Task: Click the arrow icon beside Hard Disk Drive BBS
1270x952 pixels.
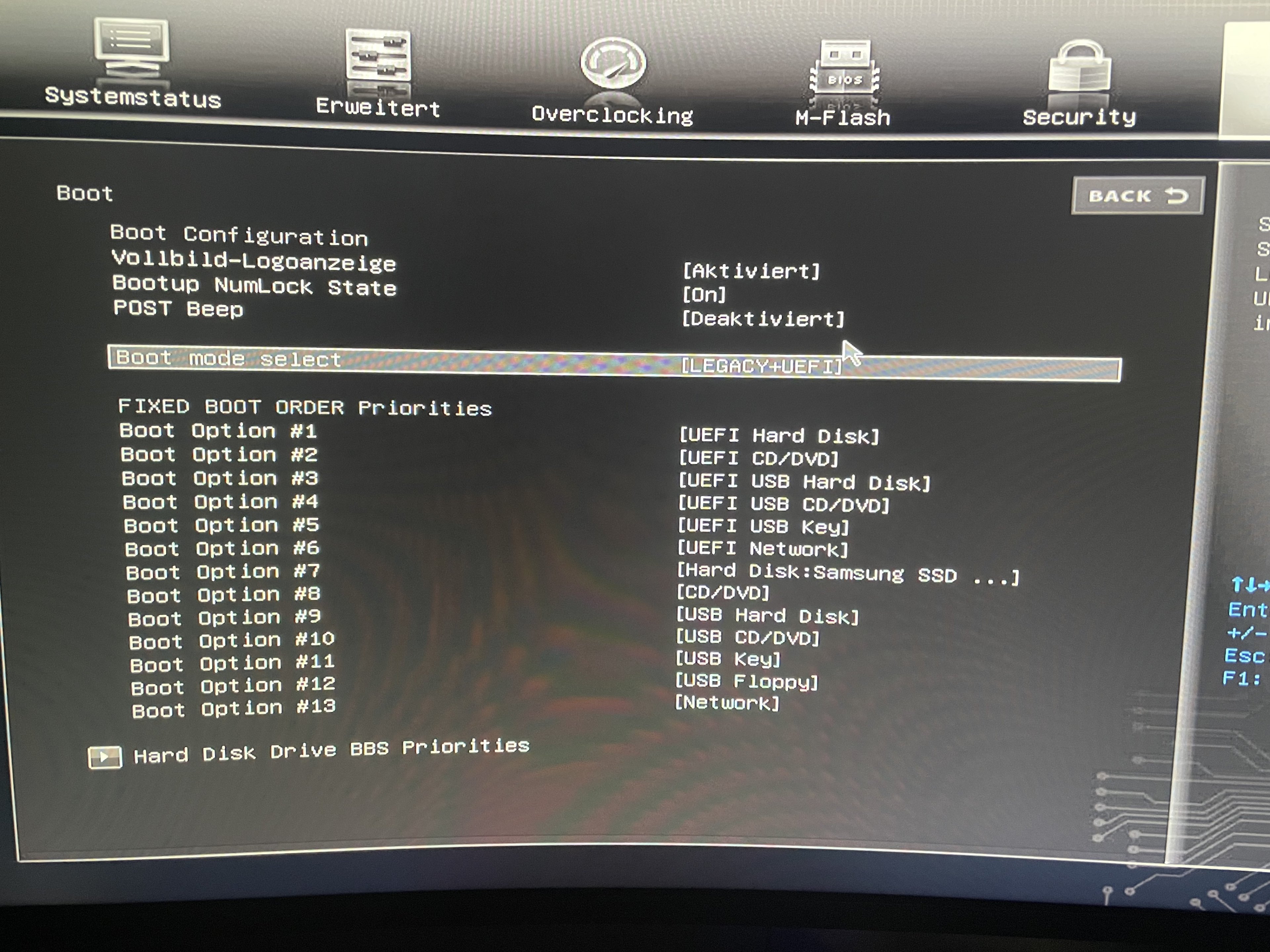Action: (105, 758)
